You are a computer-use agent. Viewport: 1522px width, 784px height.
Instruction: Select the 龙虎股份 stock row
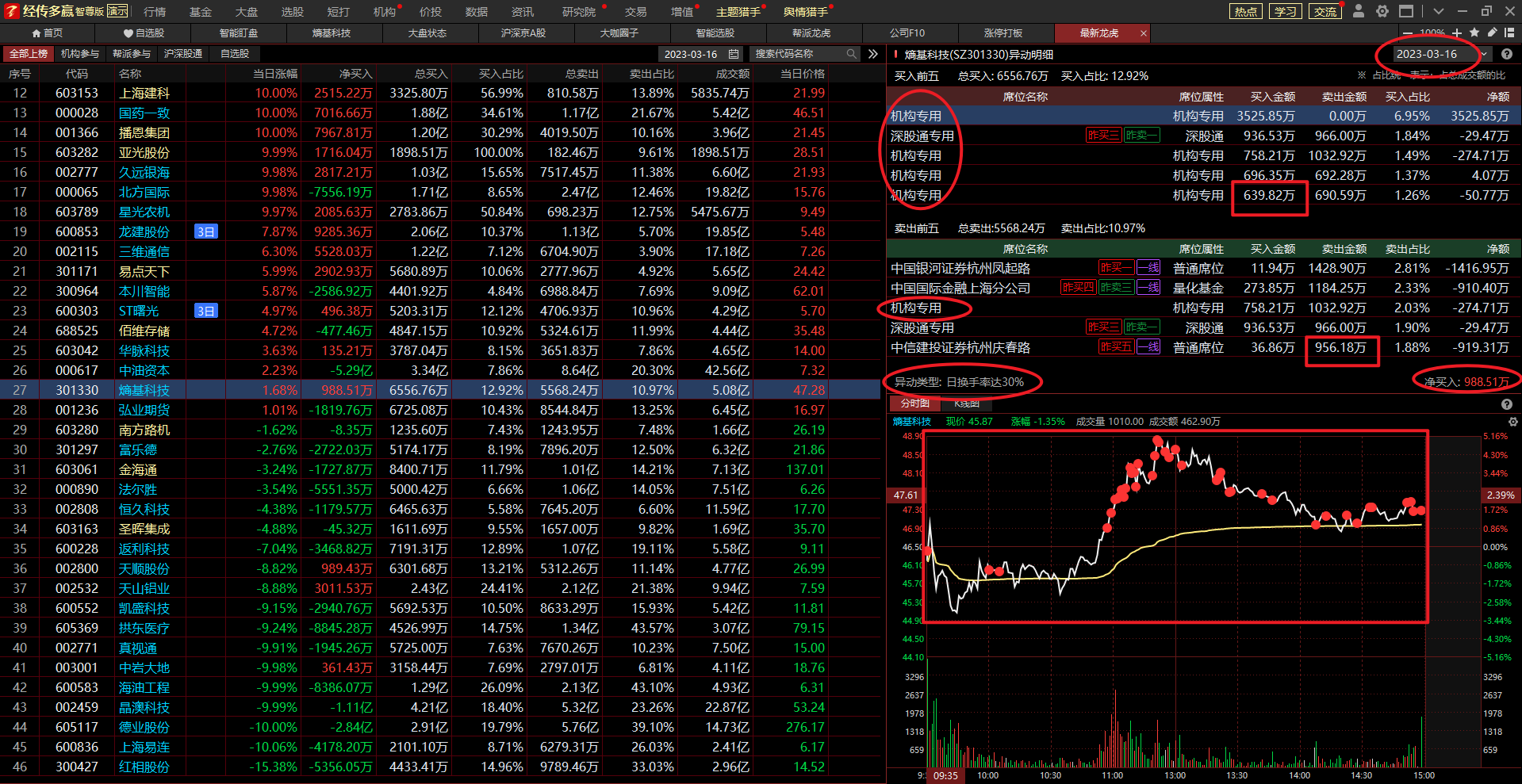coord(442,231)
